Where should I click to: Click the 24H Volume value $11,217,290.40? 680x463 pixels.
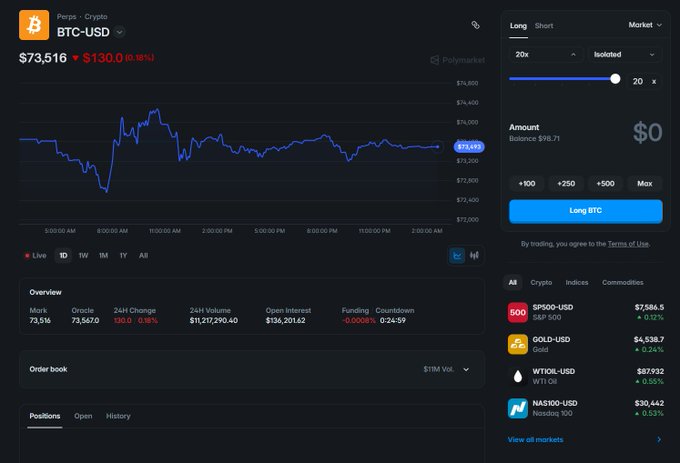pyautogui.click(x=214, y=321)
